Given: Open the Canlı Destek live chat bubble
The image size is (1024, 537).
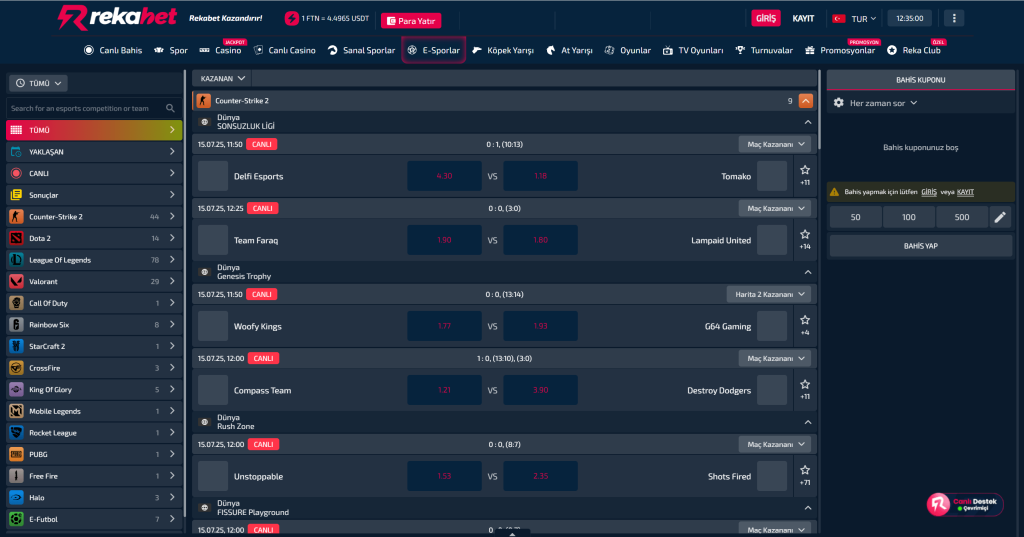Looking at the screenshot, I should 965,504.
